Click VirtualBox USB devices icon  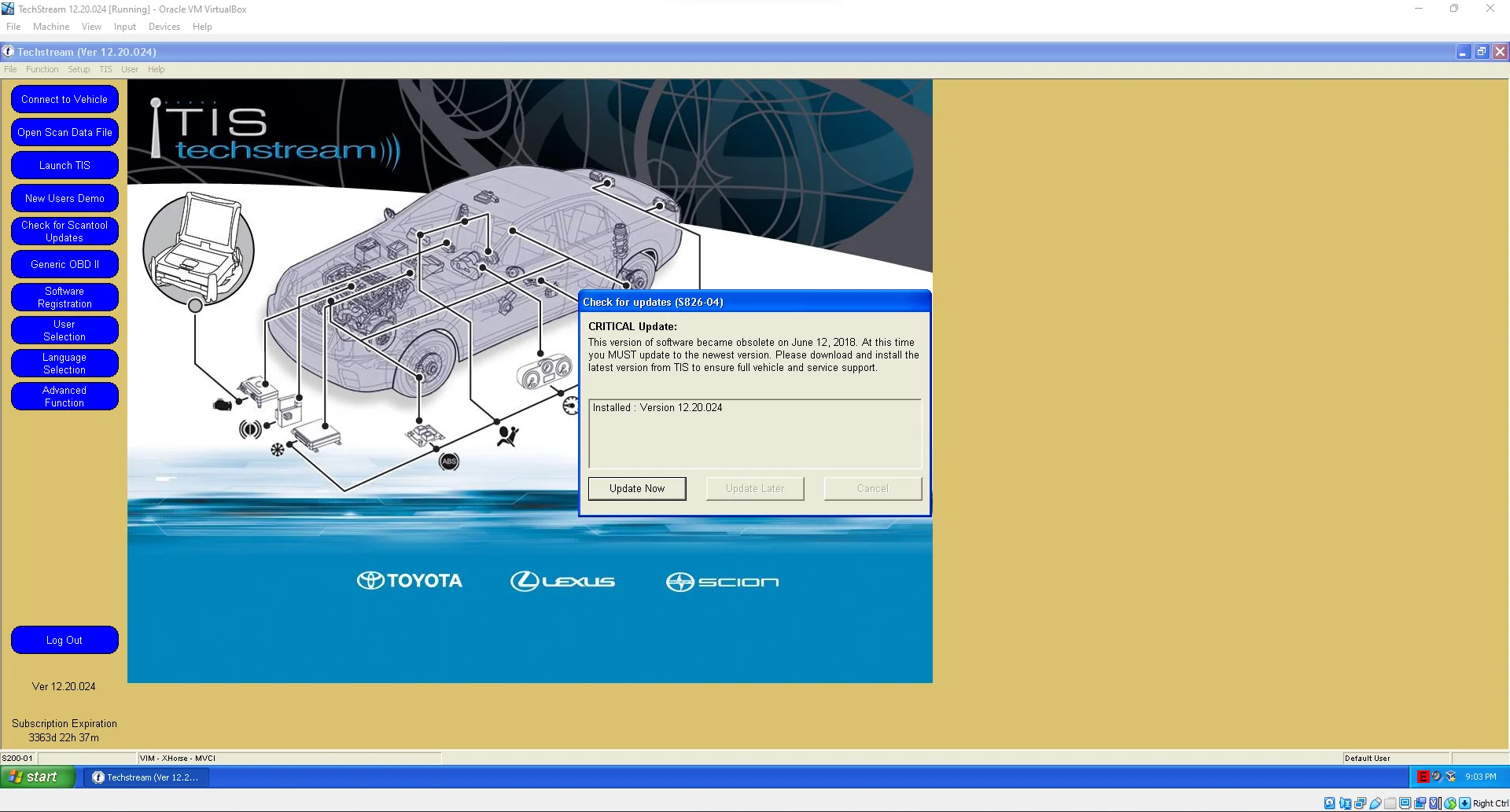coord(1376,803)
